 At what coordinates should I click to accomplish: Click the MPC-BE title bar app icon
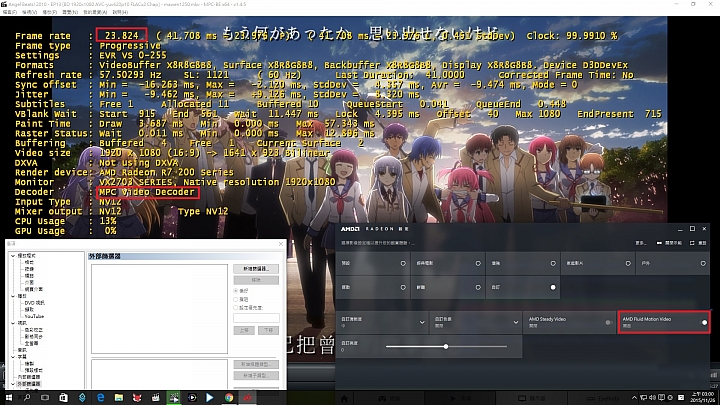pos(4,4)
